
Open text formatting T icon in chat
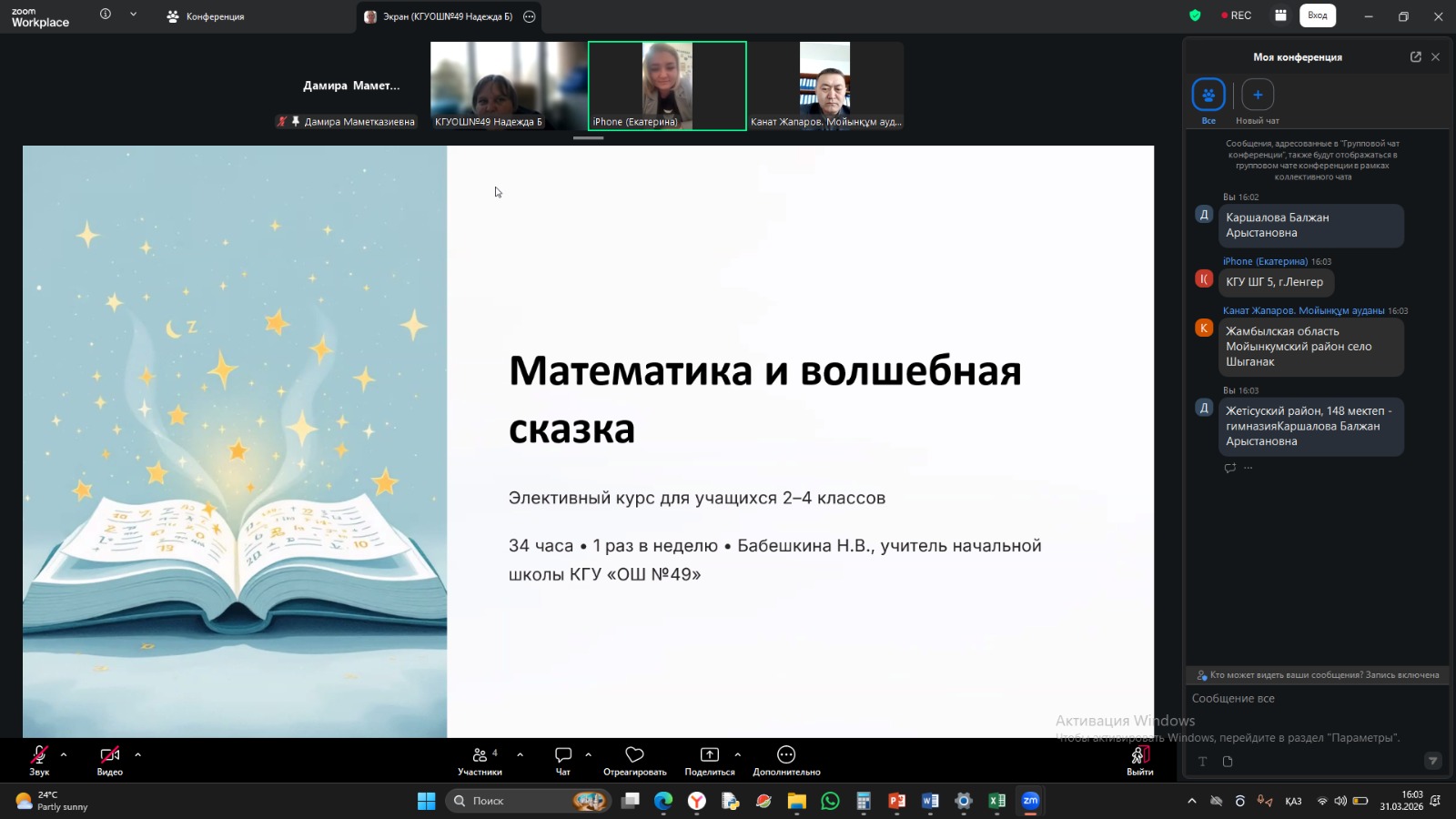click(x=1202, y=762)
